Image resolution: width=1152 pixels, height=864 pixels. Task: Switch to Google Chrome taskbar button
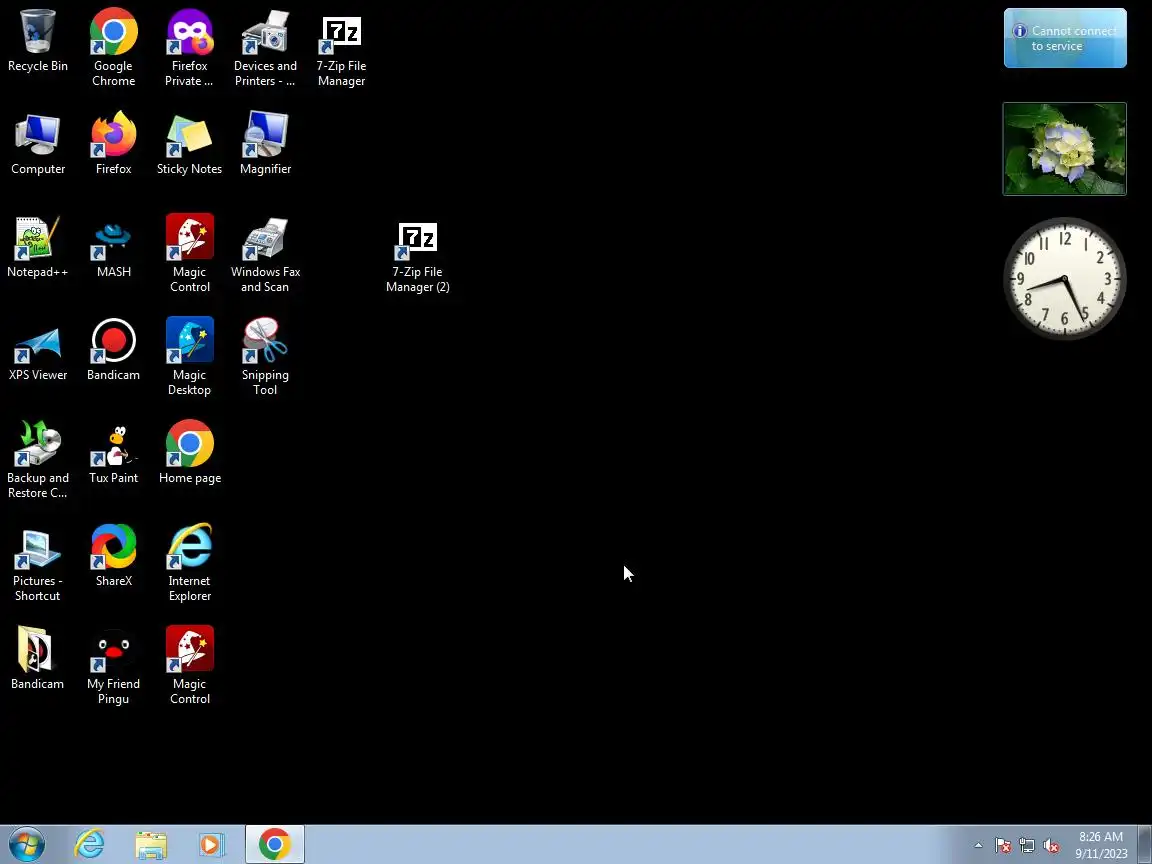274,844
